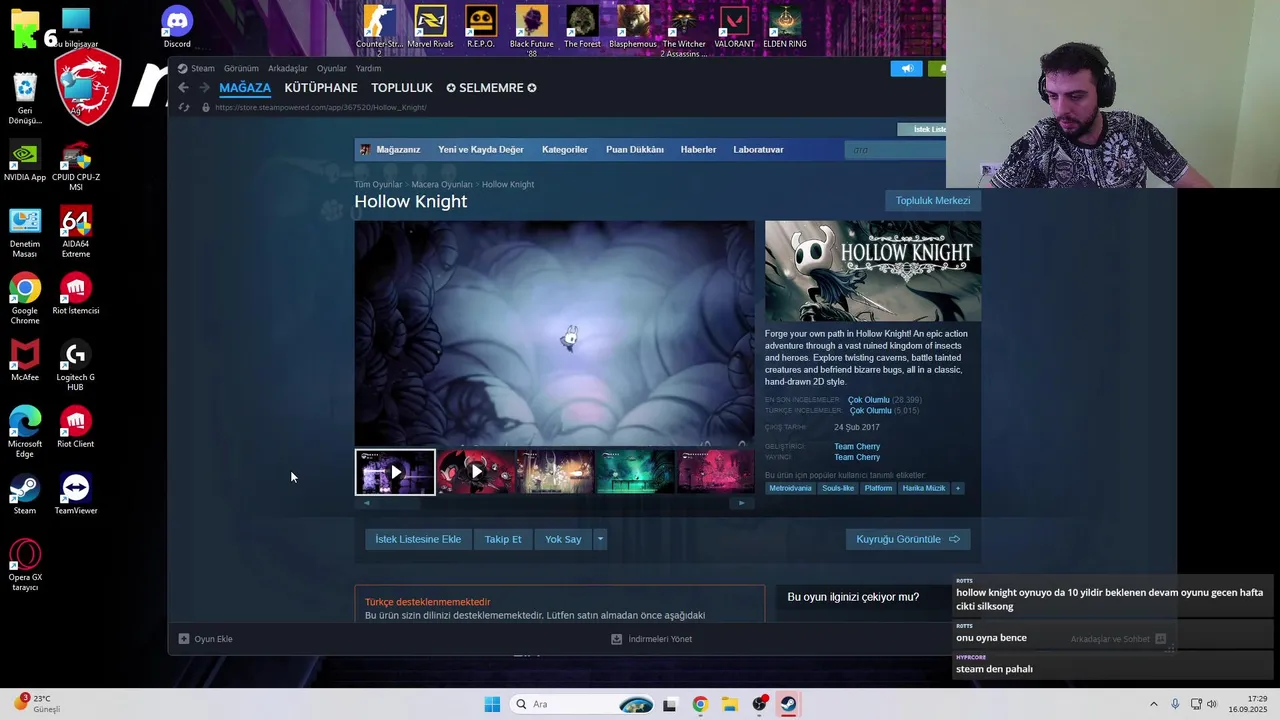Open Denetim Masası desktop icon

click(25, 232)
